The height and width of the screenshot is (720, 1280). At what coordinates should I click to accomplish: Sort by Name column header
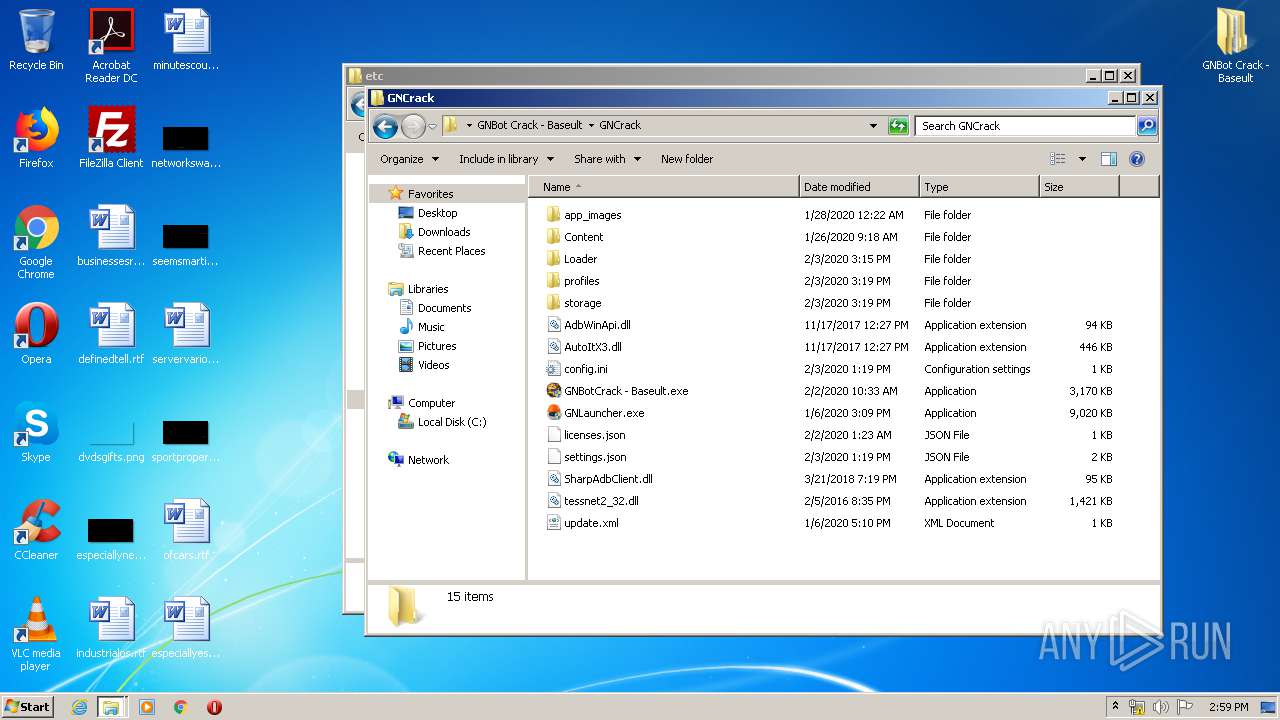[x=664, y=187]
